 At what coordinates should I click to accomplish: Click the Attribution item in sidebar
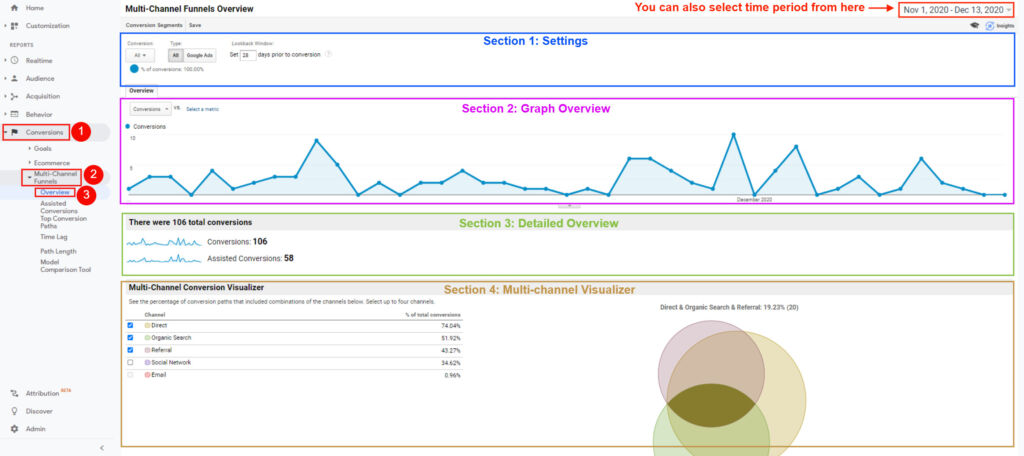[x=42, y=393]
